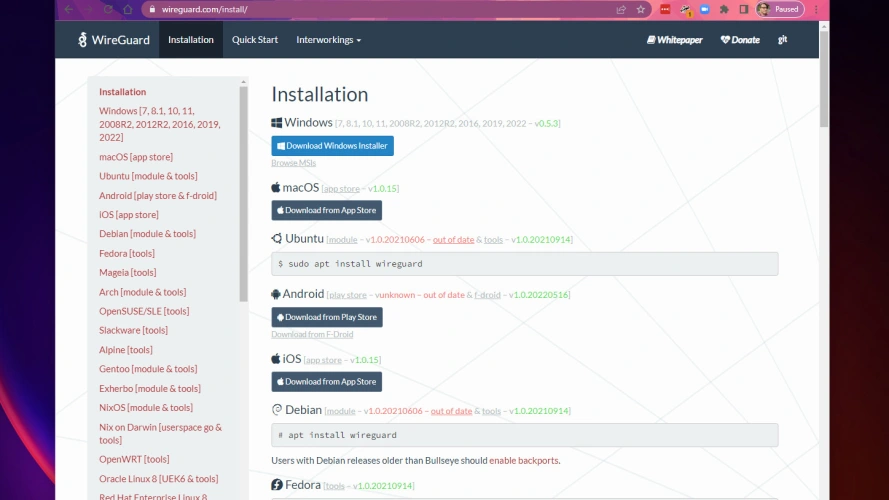Click the browser home icon
Image resolution: width=889 pixels, height=500 pixels.
pyautogui.click(x=128, y=9)
